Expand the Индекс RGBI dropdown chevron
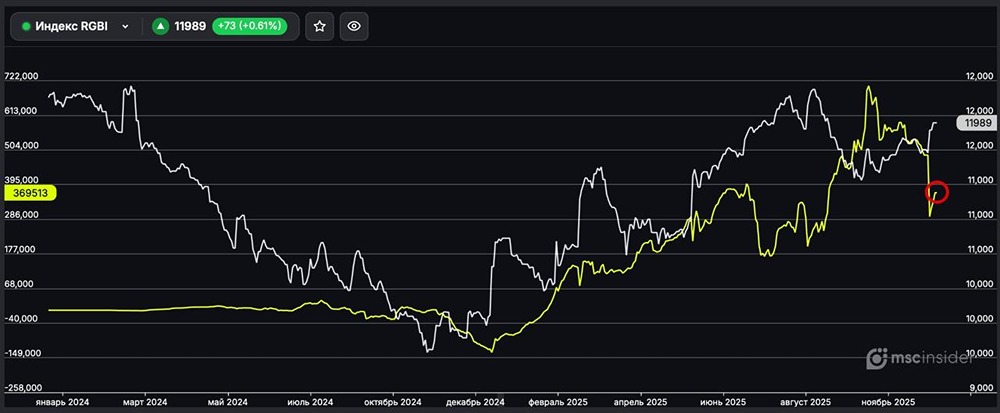 (x=125, y=27)
